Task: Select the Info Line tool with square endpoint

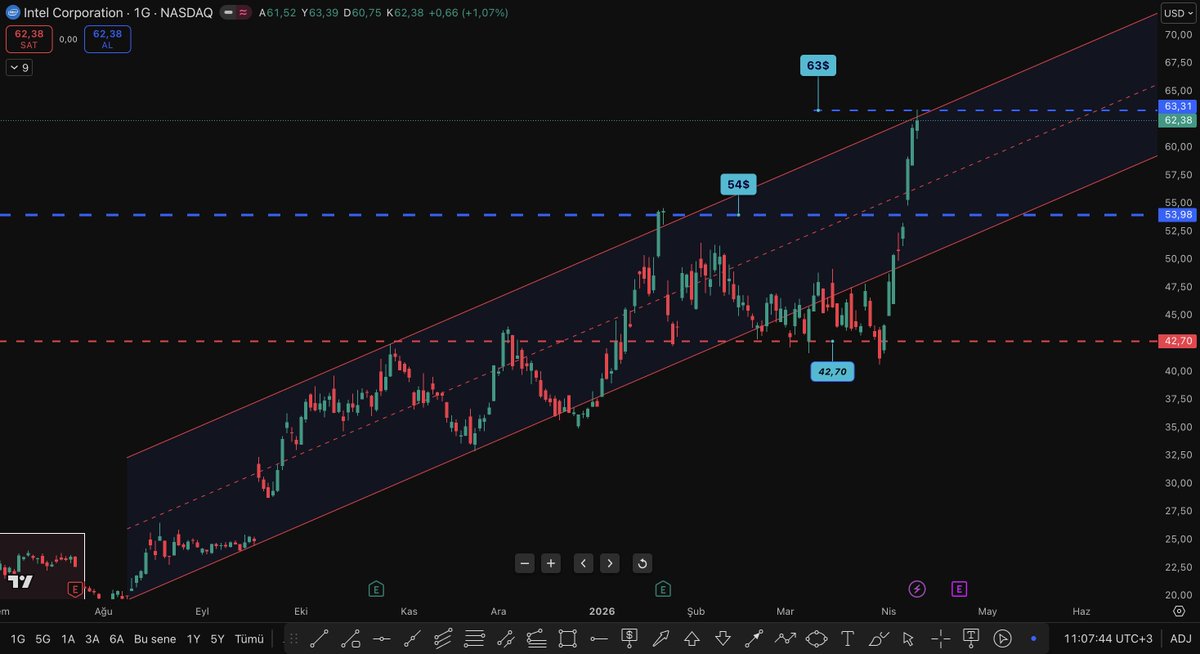Action: point(351,638)
